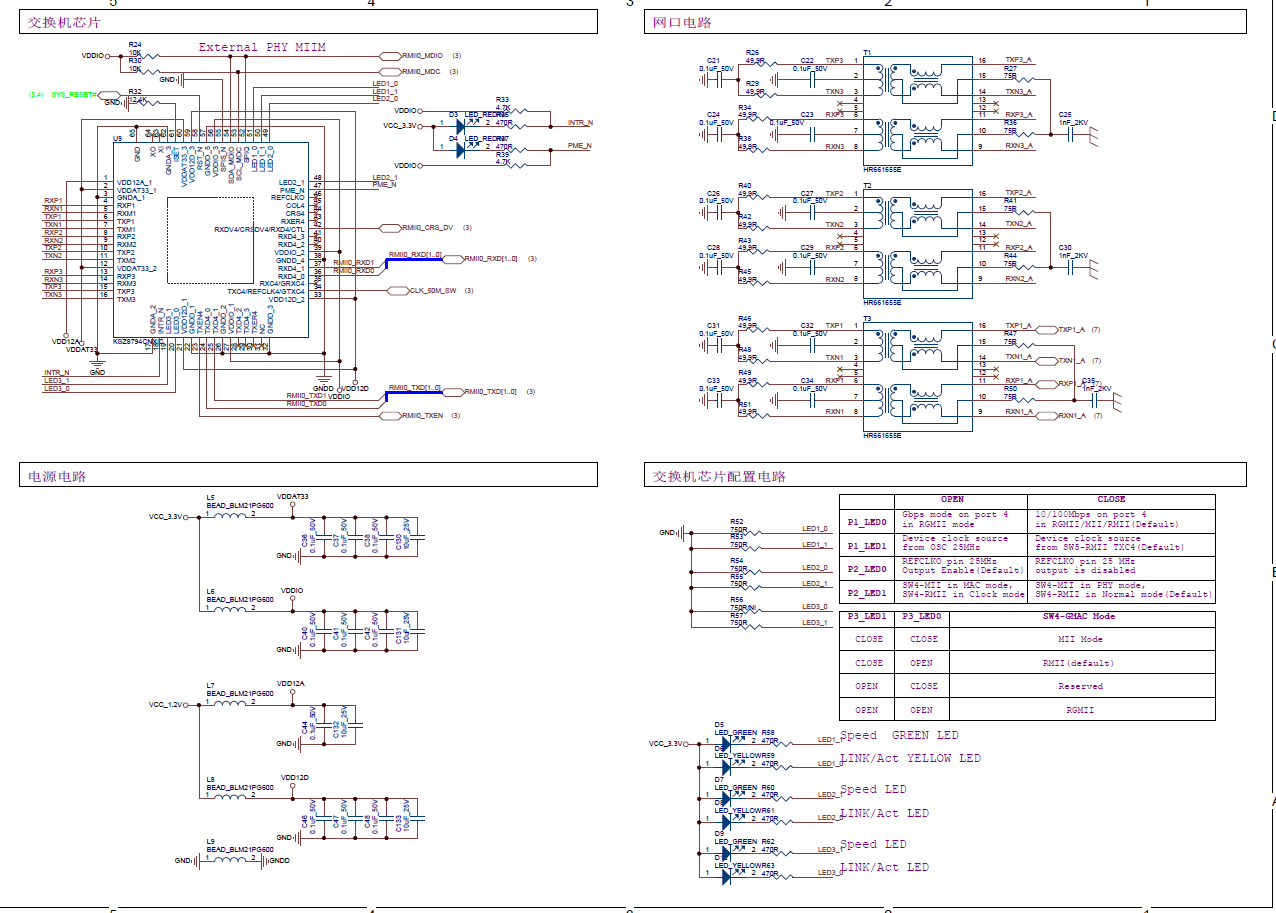Viewport: 1276px width, 913px height.
Task: Select the T2 transformer block
Action: (919, 245)
